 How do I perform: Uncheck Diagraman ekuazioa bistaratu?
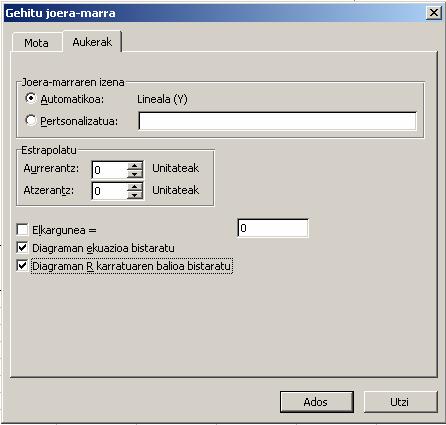(x=22, y=248)
